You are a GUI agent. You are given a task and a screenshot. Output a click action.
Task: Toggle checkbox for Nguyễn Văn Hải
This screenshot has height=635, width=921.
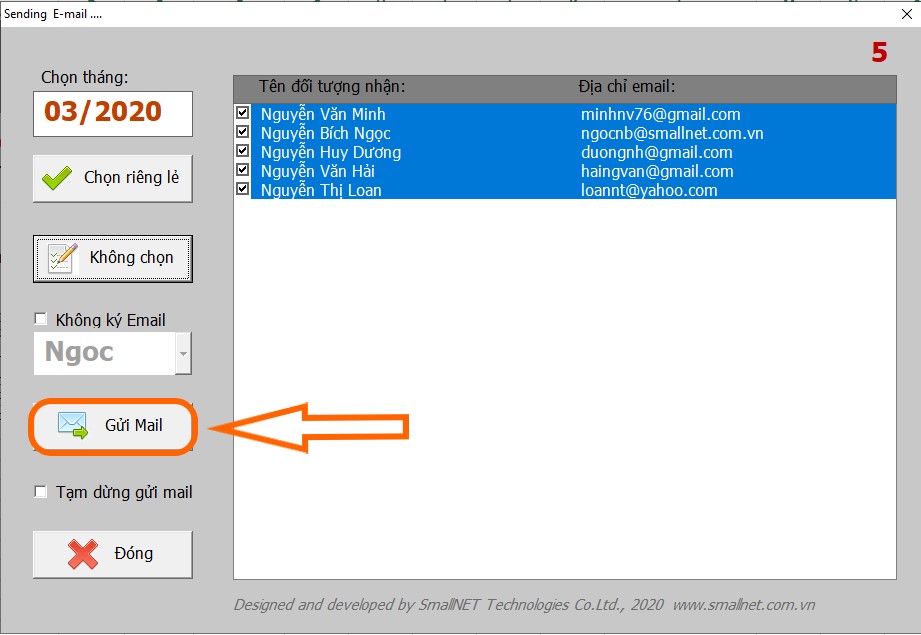(242, 170)
